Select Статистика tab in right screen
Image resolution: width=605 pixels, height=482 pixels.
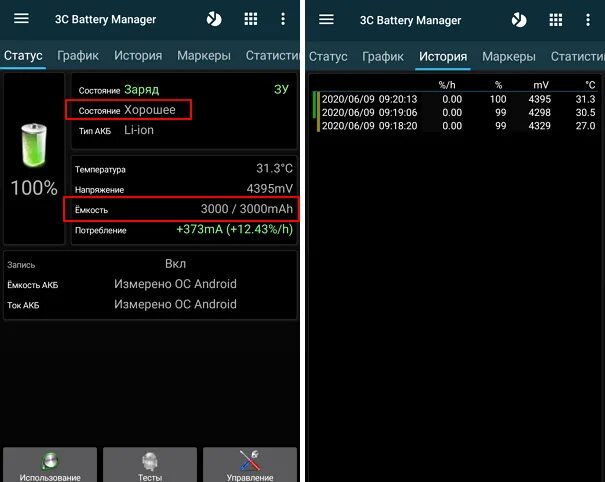pyautogui.click(x=578, y=57)
